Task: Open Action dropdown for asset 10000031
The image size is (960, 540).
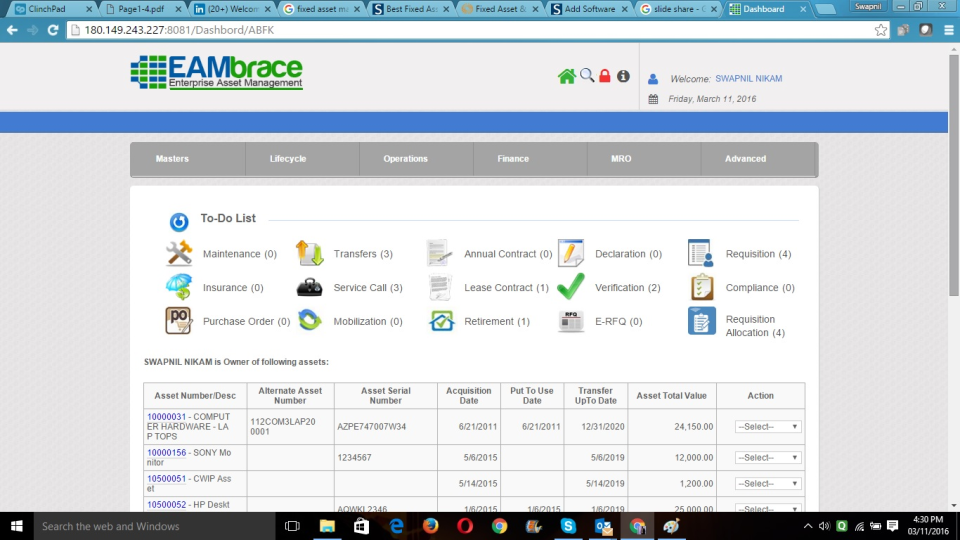Action: [768, 427]
